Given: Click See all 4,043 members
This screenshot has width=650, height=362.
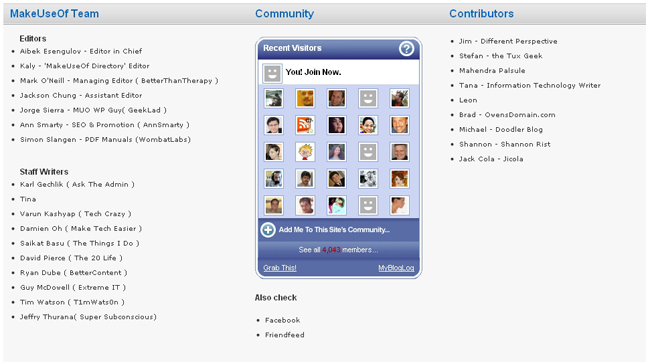Looking at the screenshot, I should (338, 250).
